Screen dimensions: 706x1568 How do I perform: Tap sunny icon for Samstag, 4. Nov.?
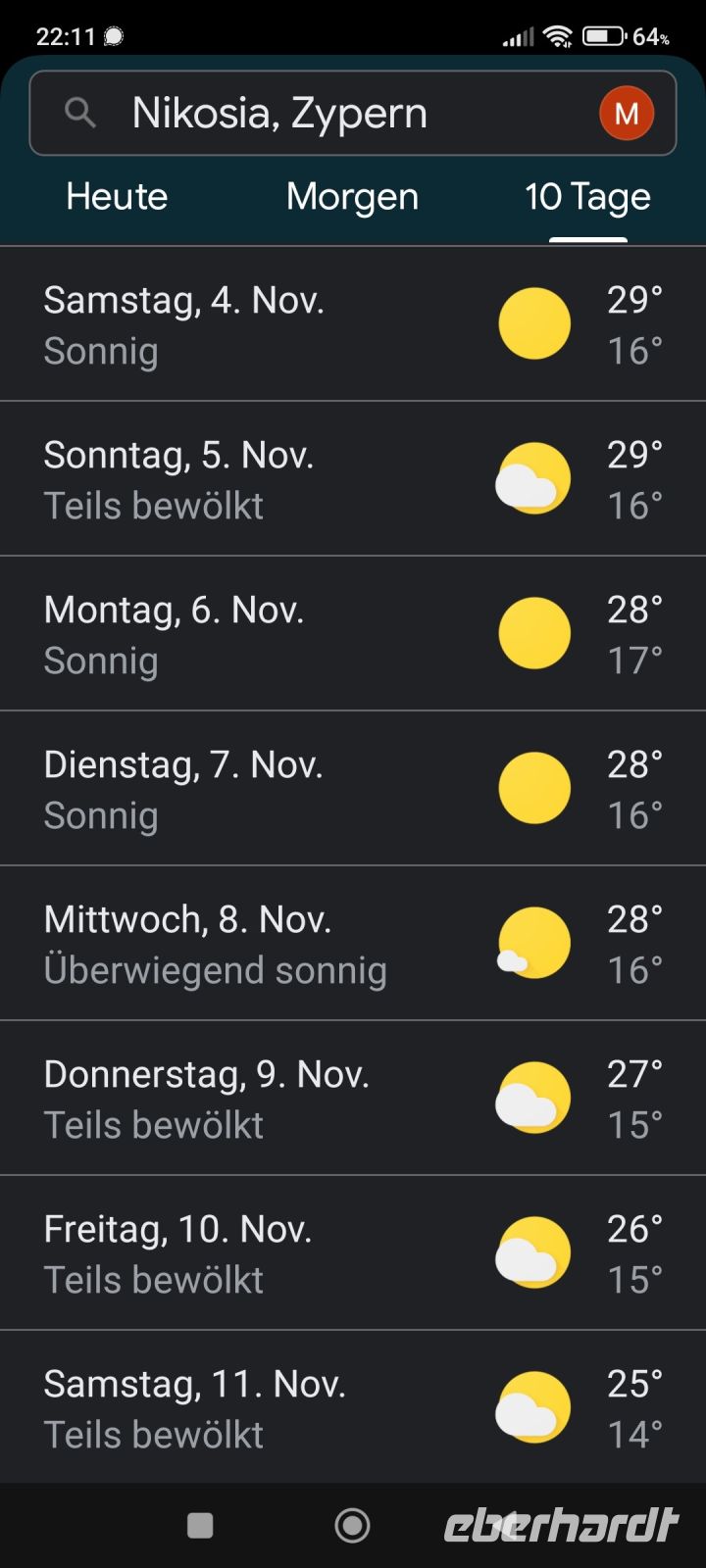click(534, 323)
